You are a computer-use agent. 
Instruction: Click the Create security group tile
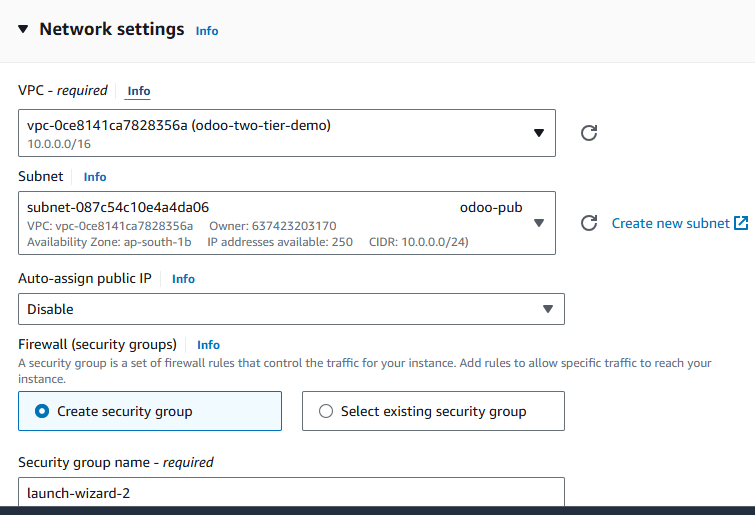[x=150, y=411]
